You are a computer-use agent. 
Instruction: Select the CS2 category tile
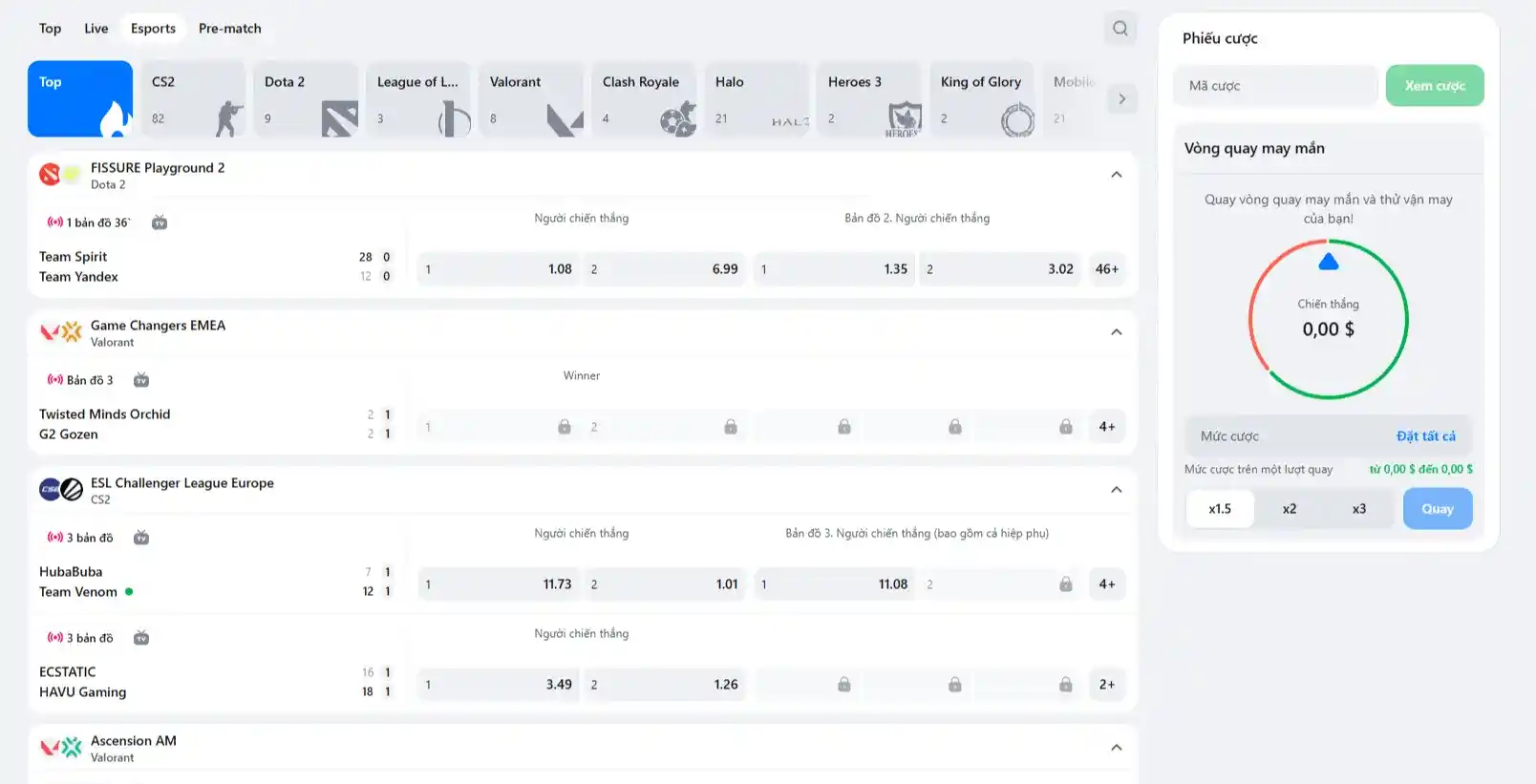click(193, 99)
